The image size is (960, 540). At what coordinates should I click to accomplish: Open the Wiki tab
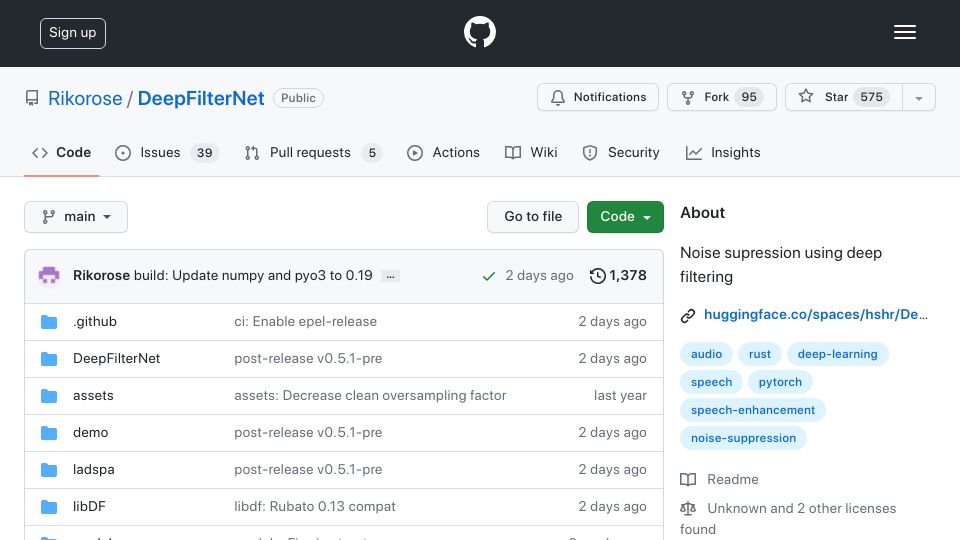coord(531,152)
